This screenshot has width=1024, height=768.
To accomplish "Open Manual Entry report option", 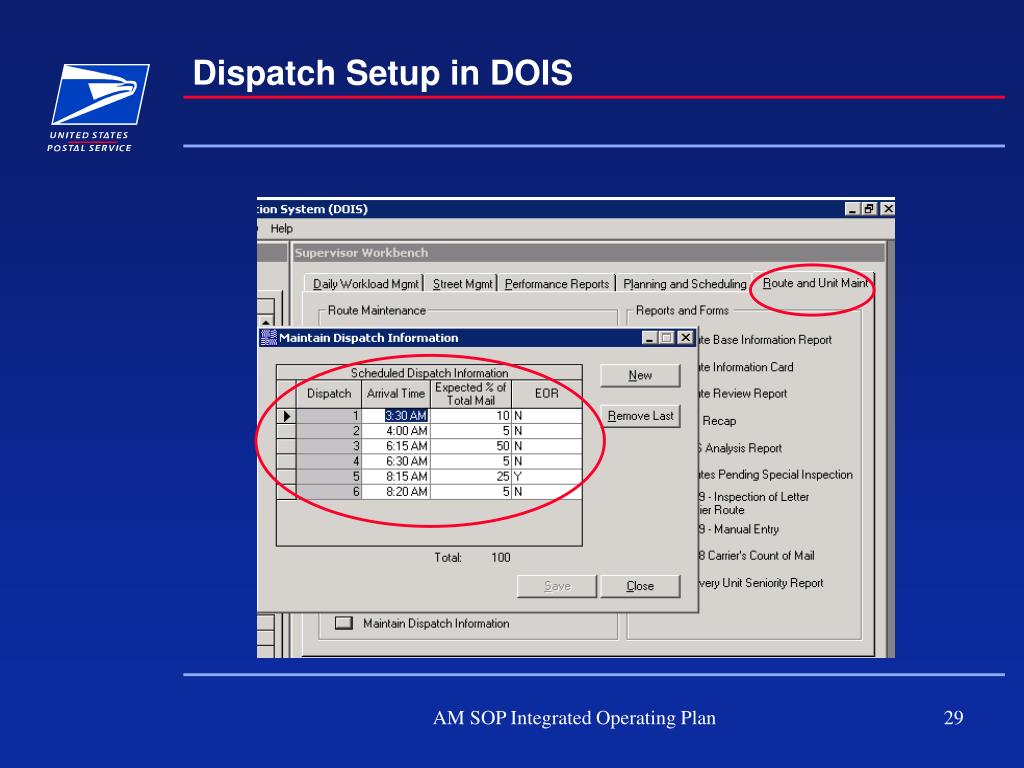I will 739,530.
